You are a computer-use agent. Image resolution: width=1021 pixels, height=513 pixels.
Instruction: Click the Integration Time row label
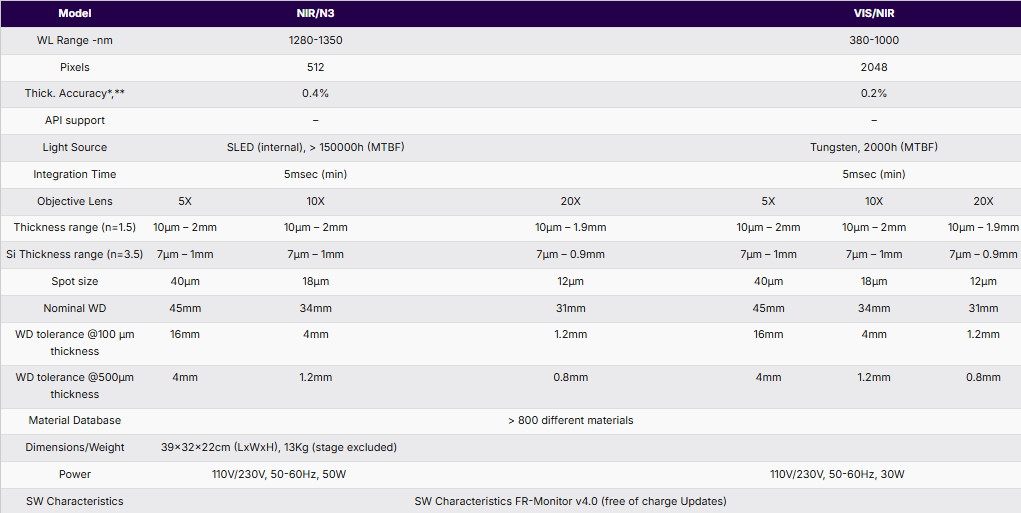pos(75,174)
